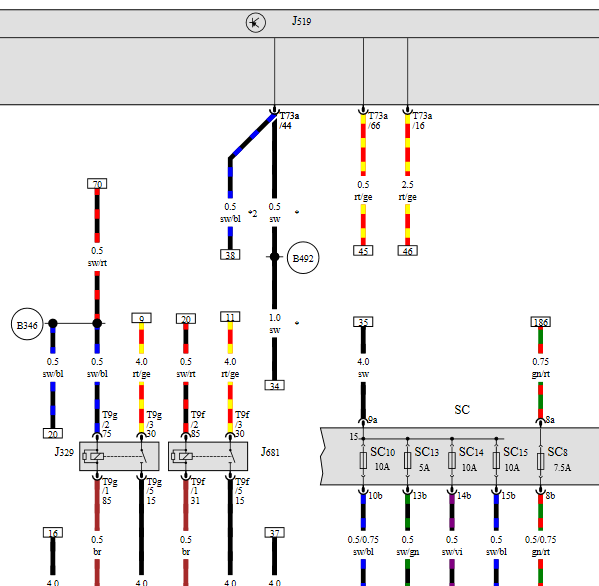Follow reference box 70
This screenshot has width=599, height=586.
[x=97, y=184]
